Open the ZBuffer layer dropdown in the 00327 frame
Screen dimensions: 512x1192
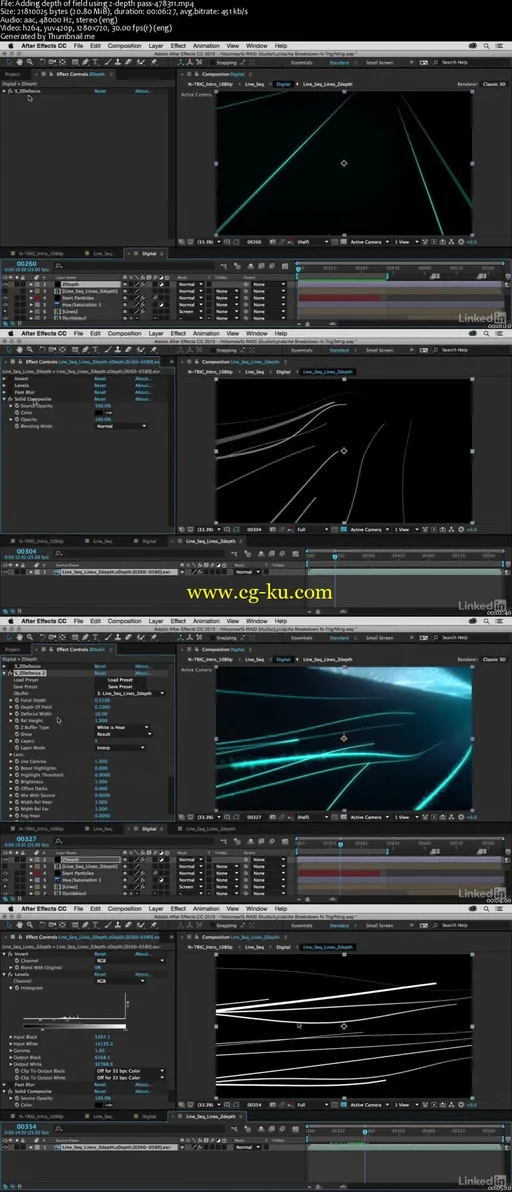tap(130, 693)
